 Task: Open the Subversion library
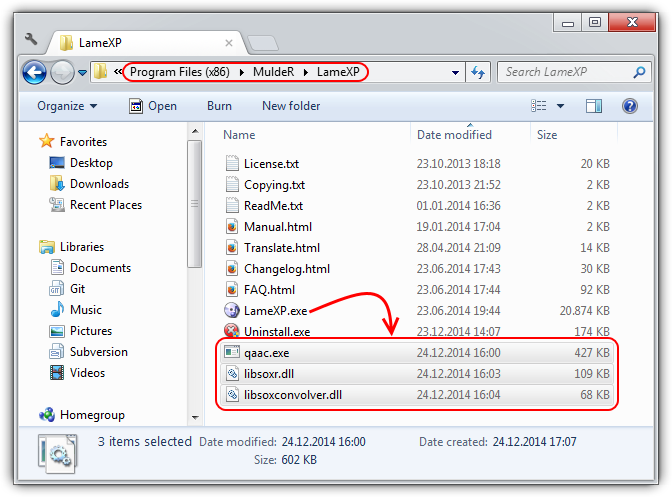(x=88, y=352)
